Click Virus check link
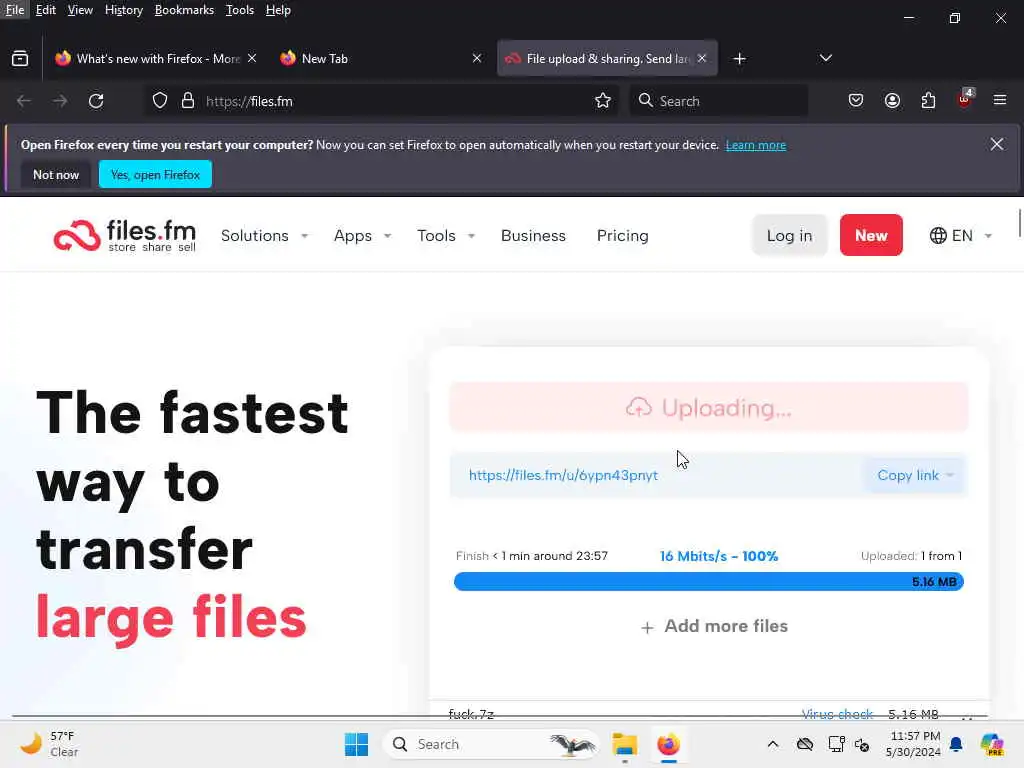This screenshot has width=1024, height=768. (837, 714)
